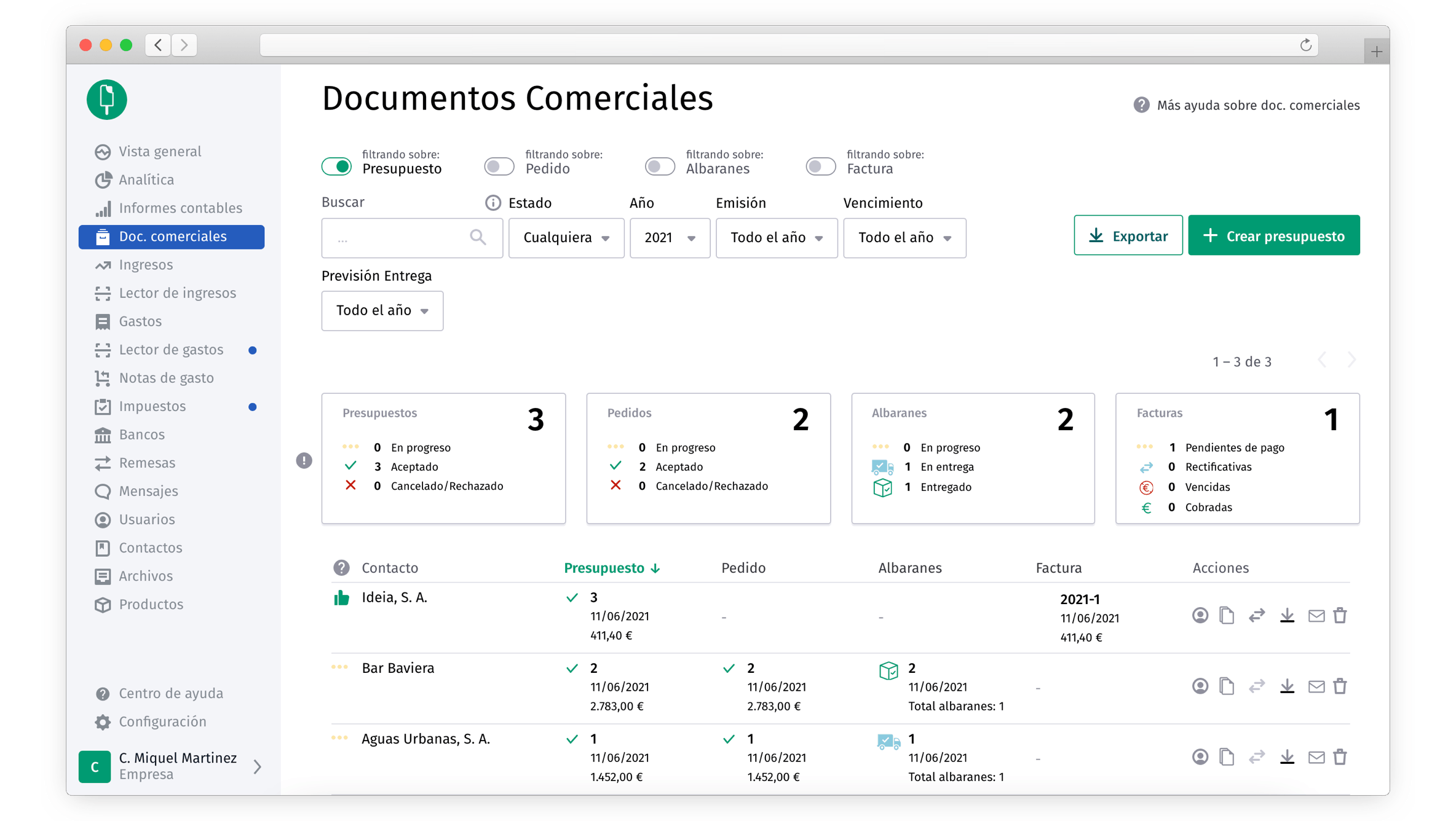Disable the Presupuesto filter toggle
1456x821 pixels.
337,167
